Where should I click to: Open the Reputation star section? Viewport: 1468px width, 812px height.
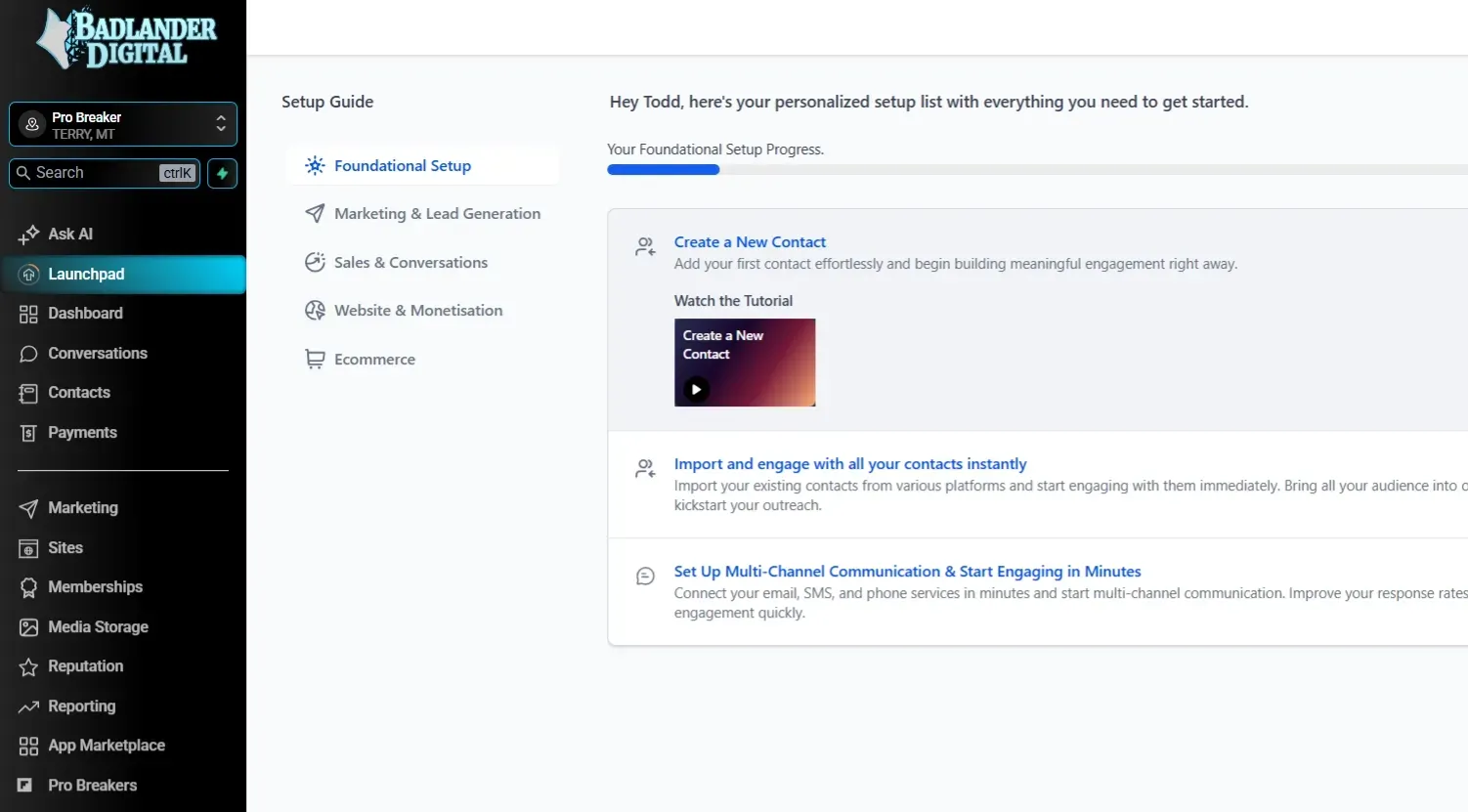85,665
